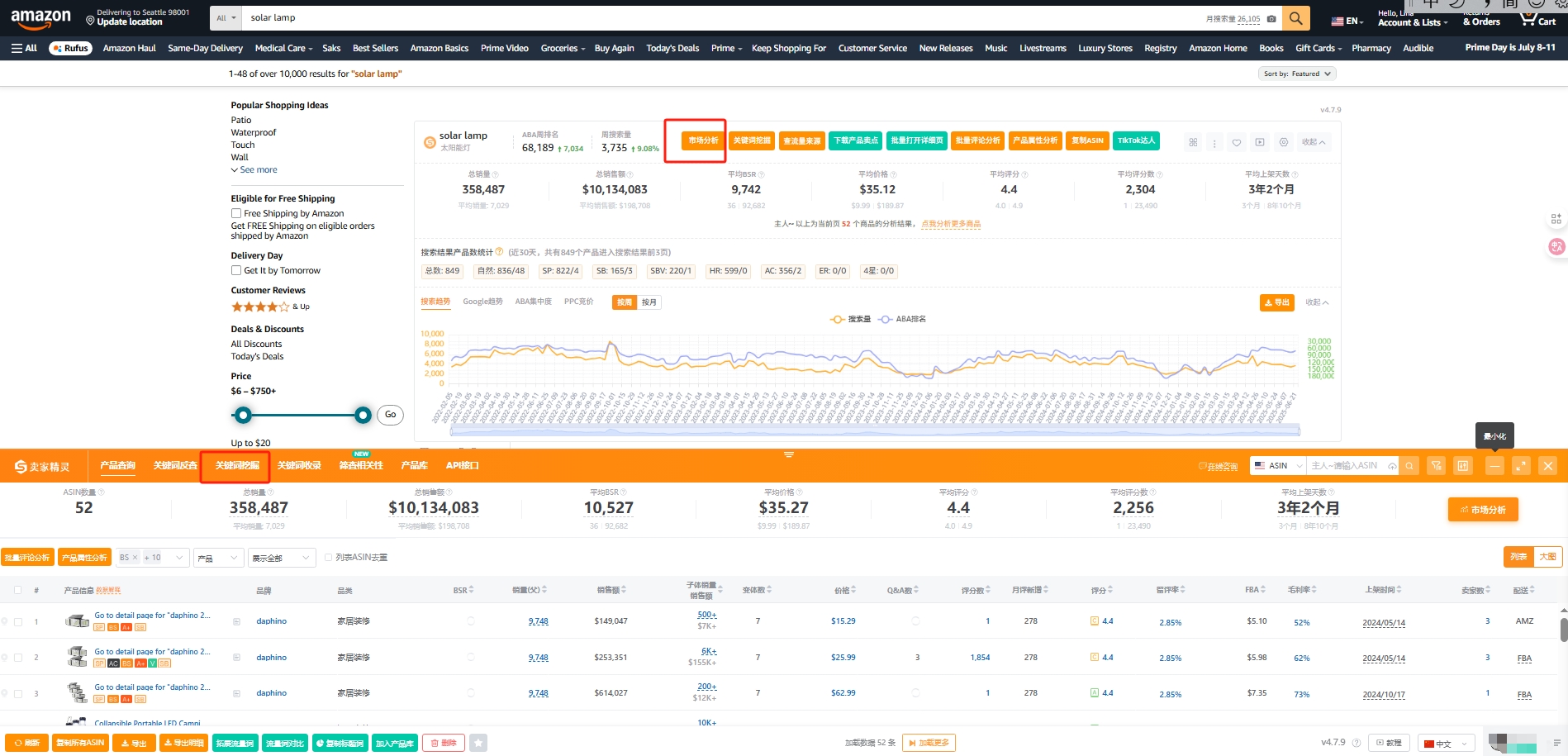Click the orange Amazon search magnifier button
This screenshot has width=1568, height=756.
pyautogui.click(x=1295, y=17)
